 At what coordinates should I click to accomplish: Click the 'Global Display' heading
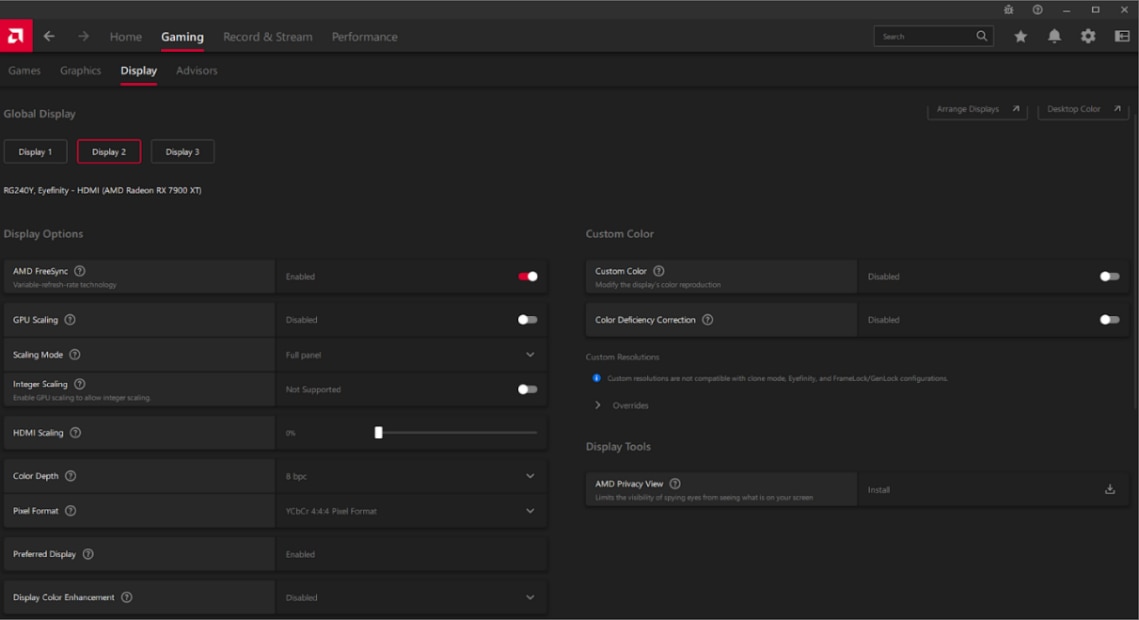(x=39, y=114)
